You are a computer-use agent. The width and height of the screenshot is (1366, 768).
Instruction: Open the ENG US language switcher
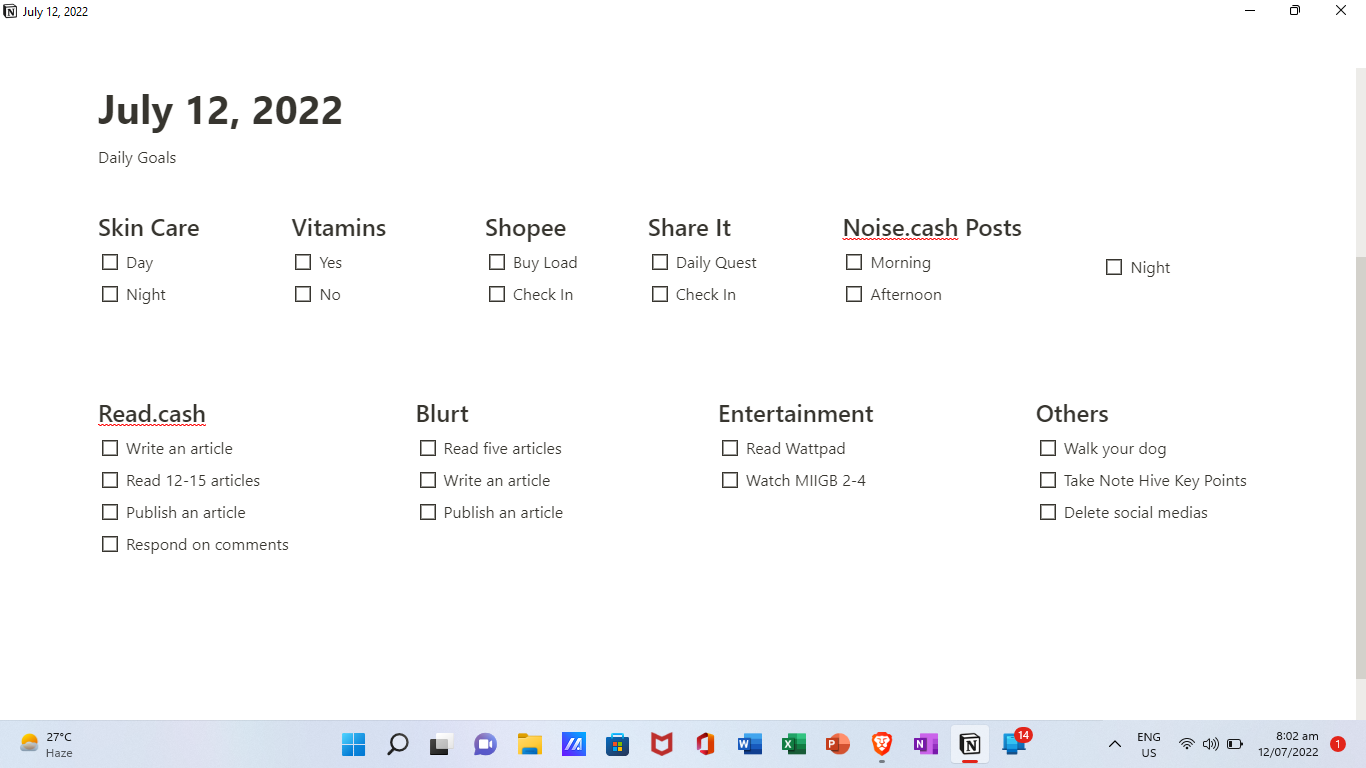click(x=1149, y=744)
